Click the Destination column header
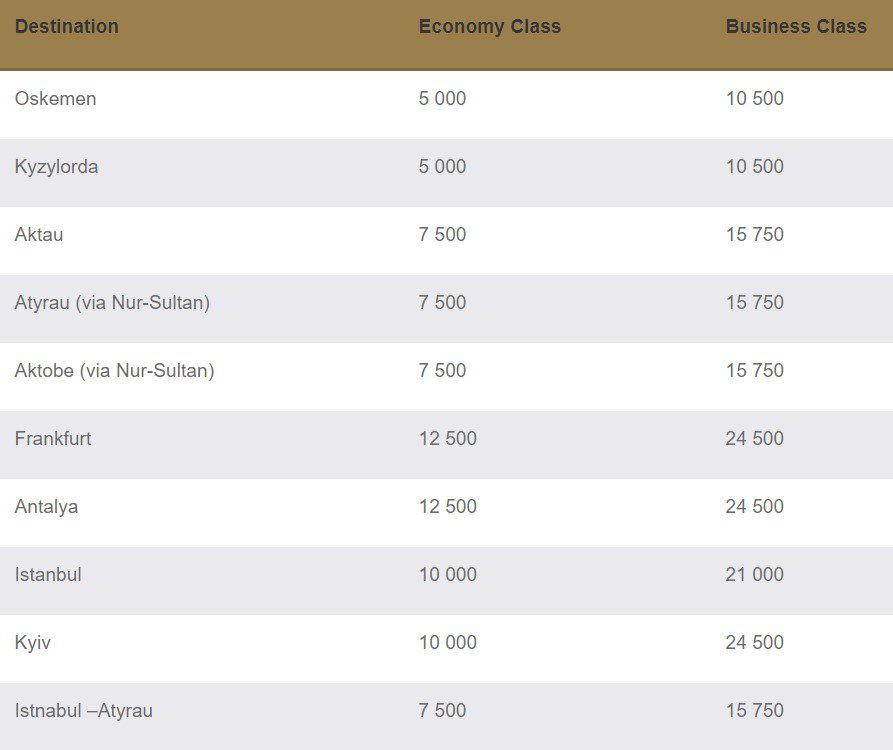Viewport: 893px width, 750px height. tap(66, 27)
